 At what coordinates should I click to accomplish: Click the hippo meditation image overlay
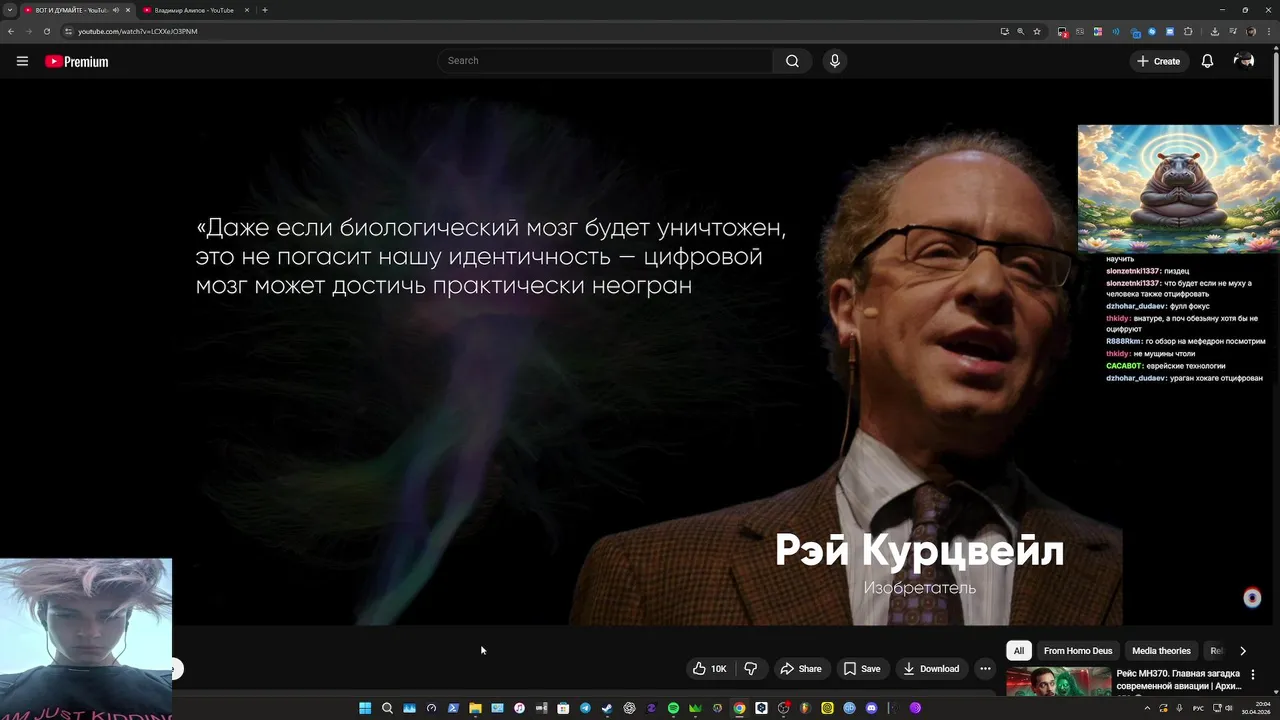click(x=1178, y=189)
